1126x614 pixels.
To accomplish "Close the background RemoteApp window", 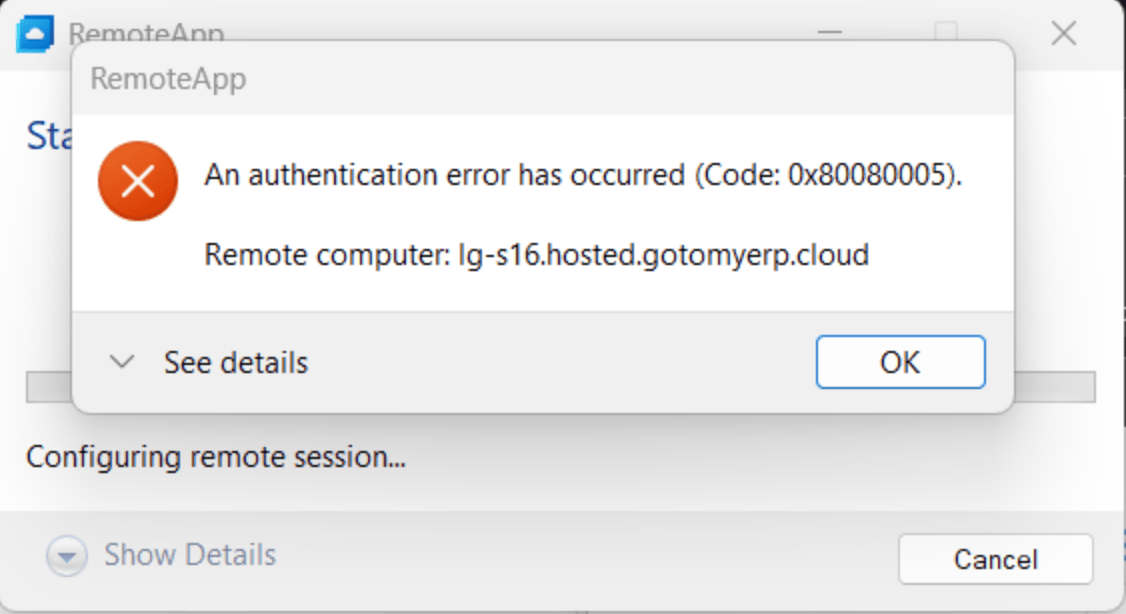I will (x=1063, y=34).
